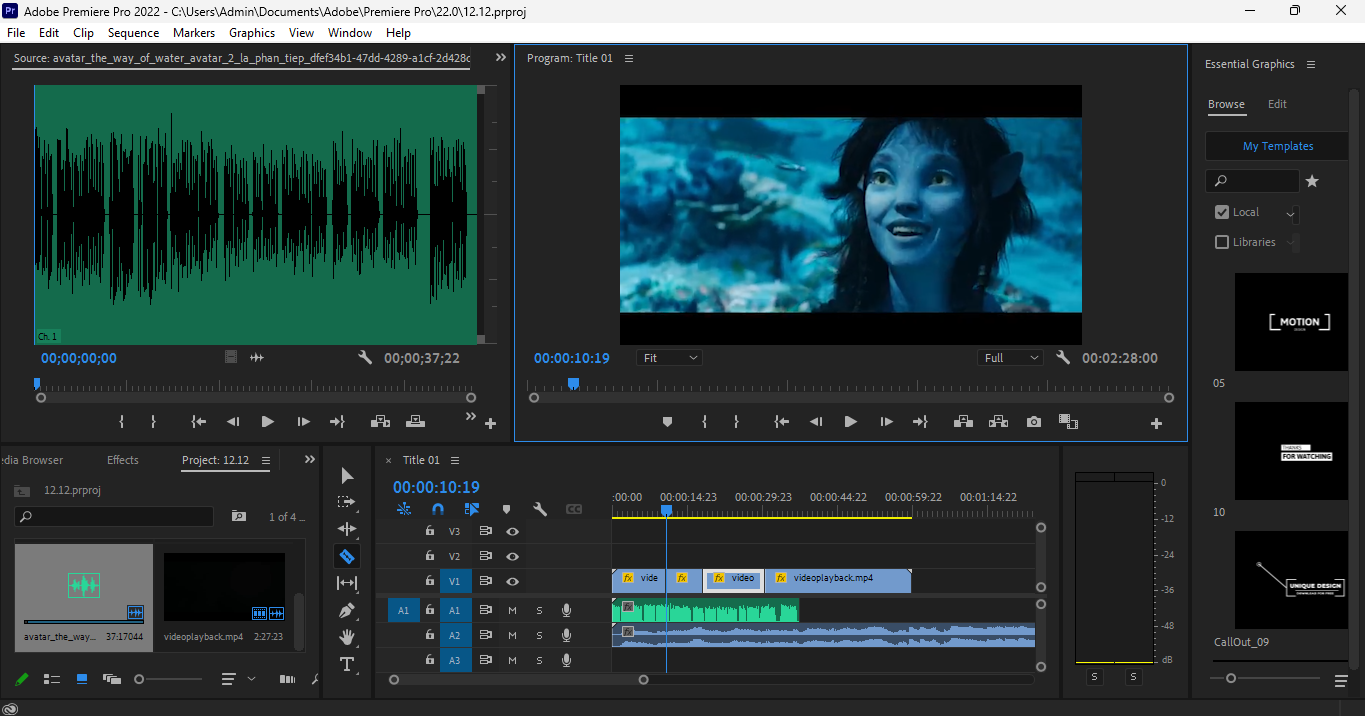Switch to Edit tab in Essential Graphics
The width and height of the screenshot is (1365, 716).
coord(1277,104)
